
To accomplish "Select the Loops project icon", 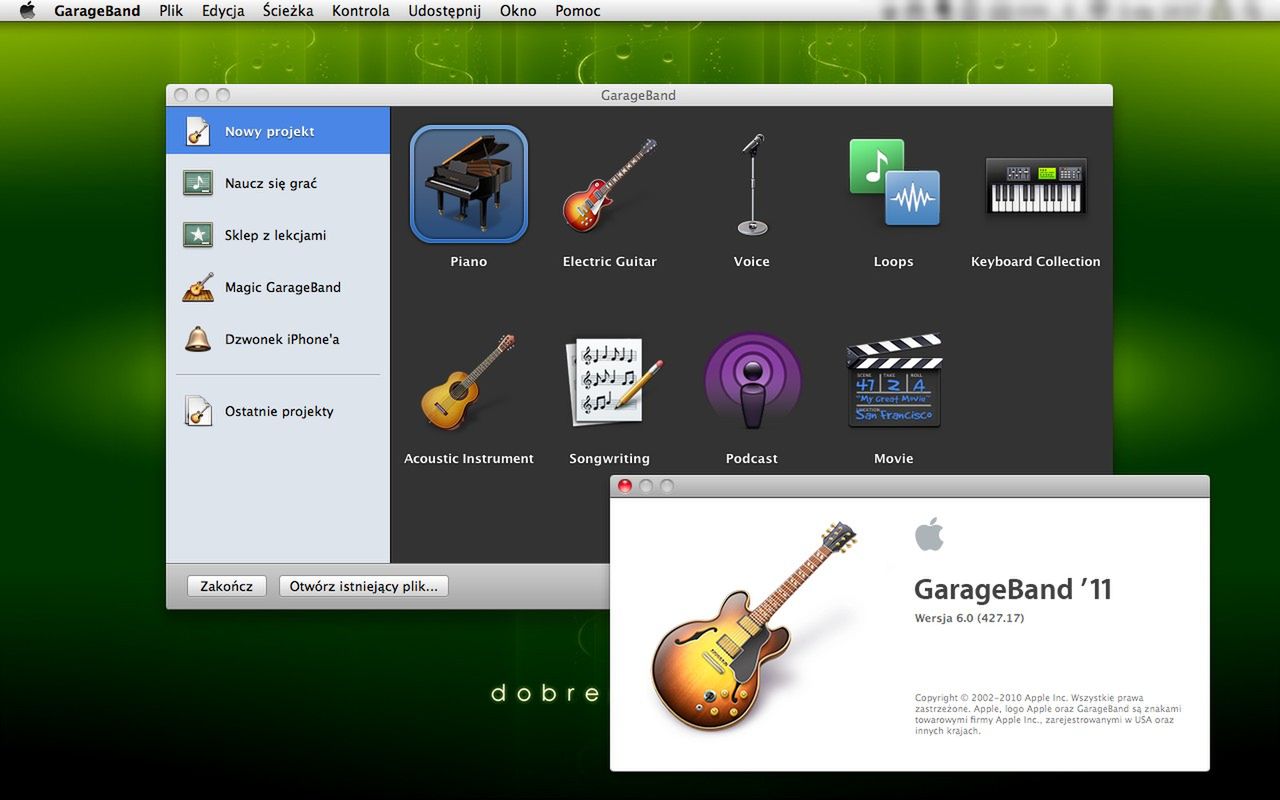I will tap(893, 184).
